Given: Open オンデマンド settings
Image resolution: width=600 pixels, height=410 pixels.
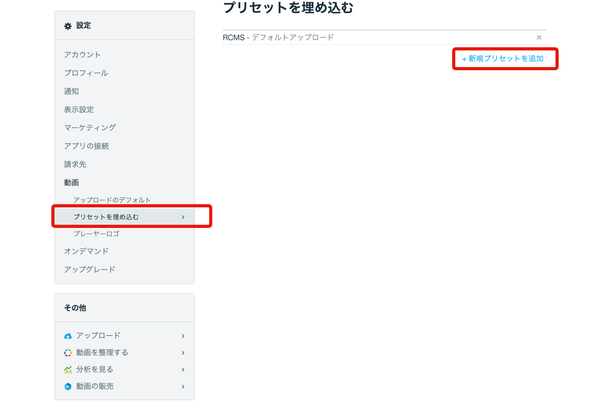Looking at the screenshot, I should [x=86, y=251].
